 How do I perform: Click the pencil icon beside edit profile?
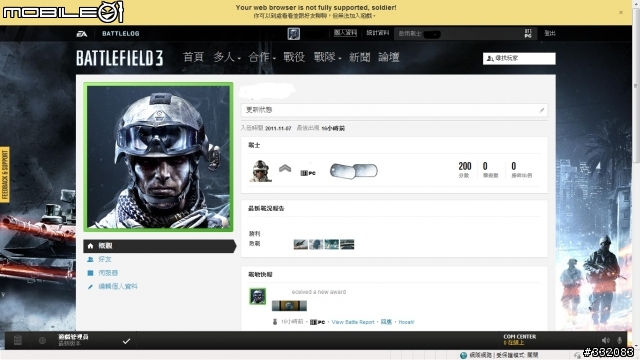pyautogui.click(x=91, y=287)
